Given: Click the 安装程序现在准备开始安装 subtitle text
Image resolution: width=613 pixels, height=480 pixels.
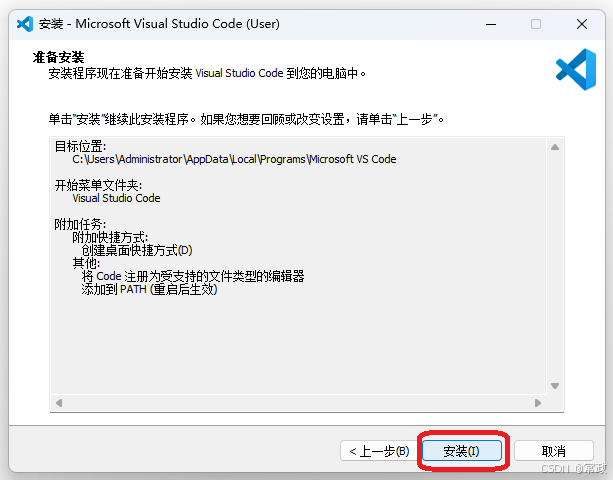Looking at the screenshot, I should pyautogui.click(x=207, y=73).
